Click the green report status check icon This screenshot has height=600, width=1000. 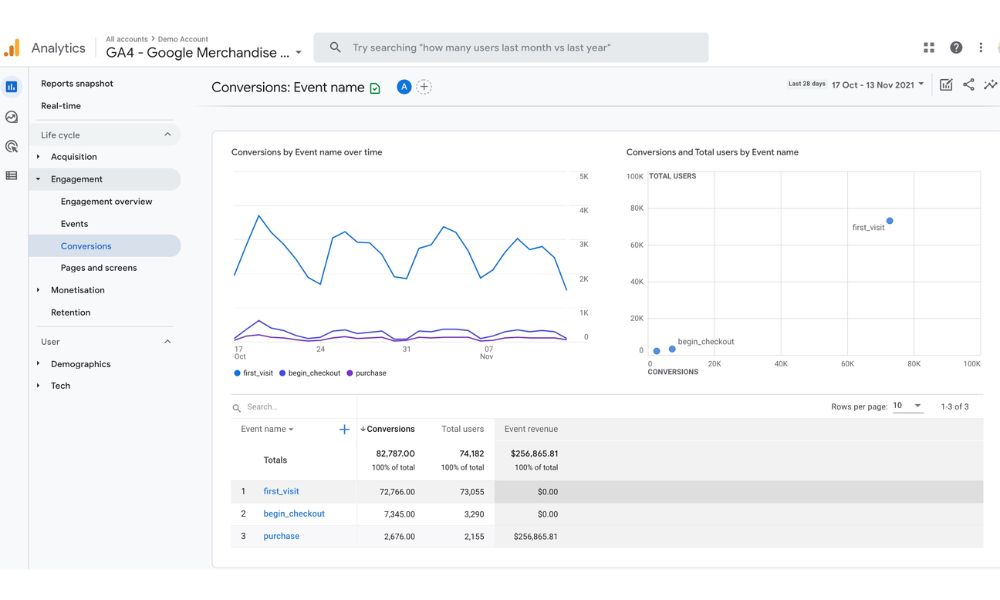[375, 89]
